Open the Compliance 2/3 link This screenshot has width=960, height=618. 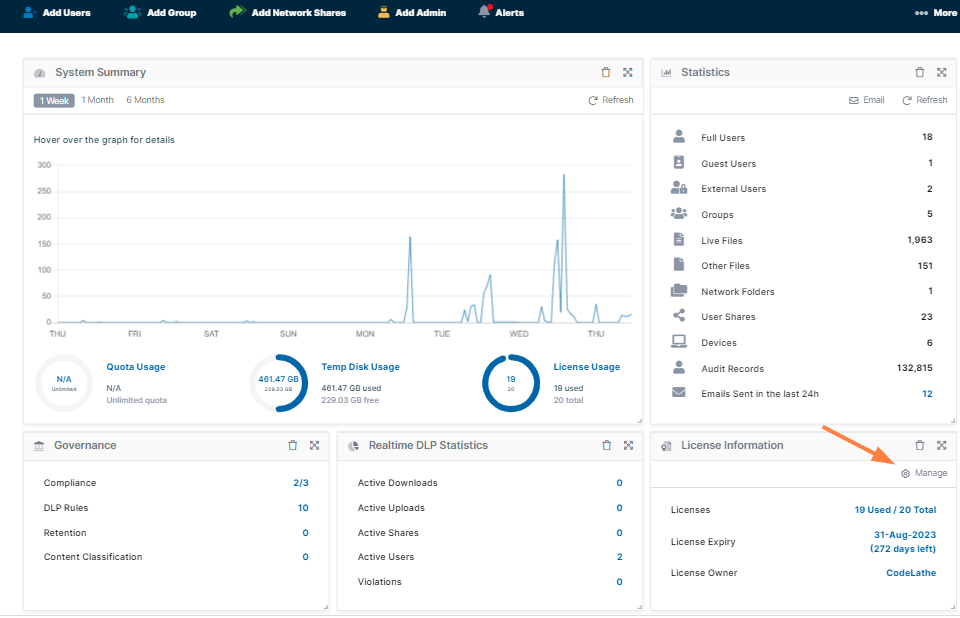(300, 483)
